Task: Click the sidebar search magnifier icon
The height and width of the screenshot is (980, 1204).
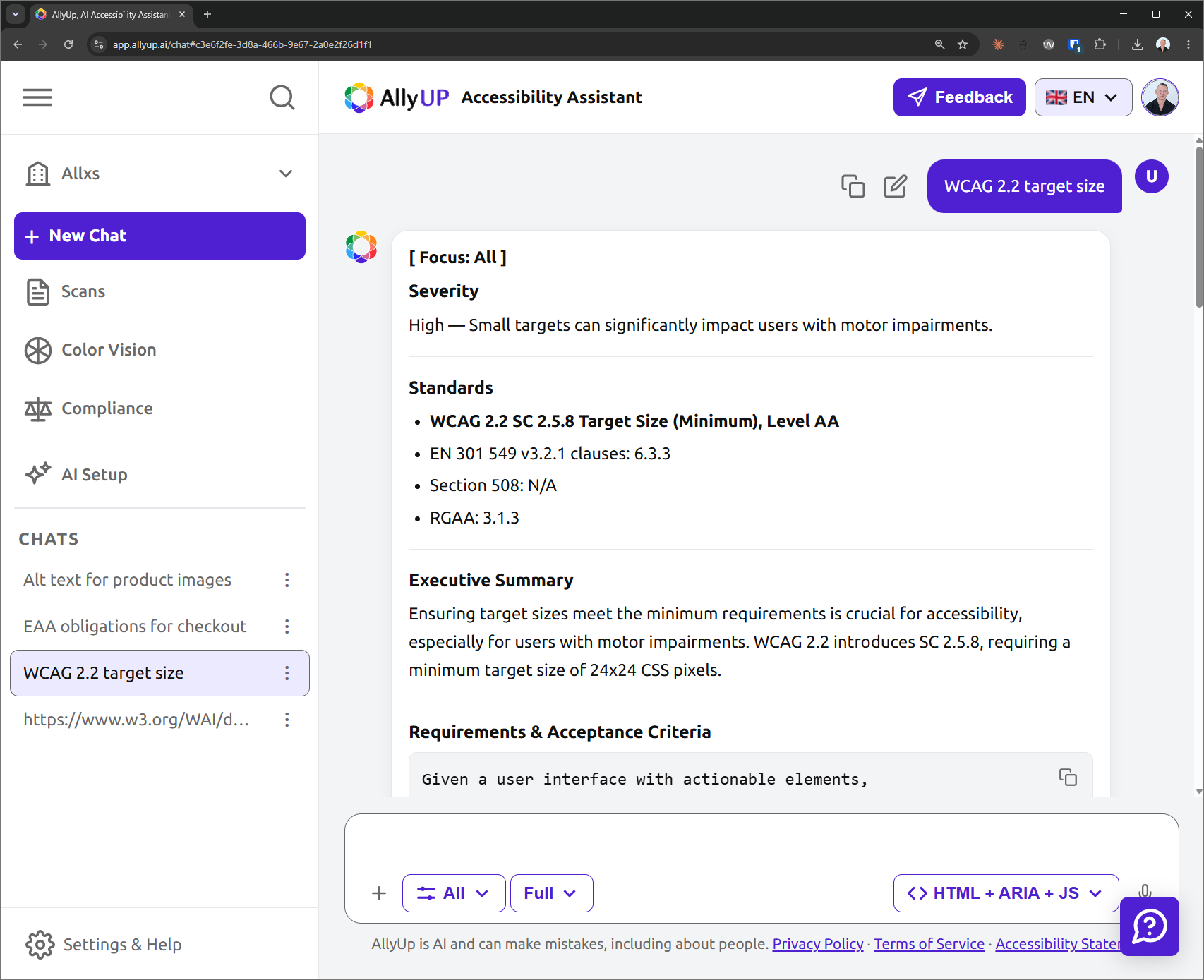Action: click(282, 97)
